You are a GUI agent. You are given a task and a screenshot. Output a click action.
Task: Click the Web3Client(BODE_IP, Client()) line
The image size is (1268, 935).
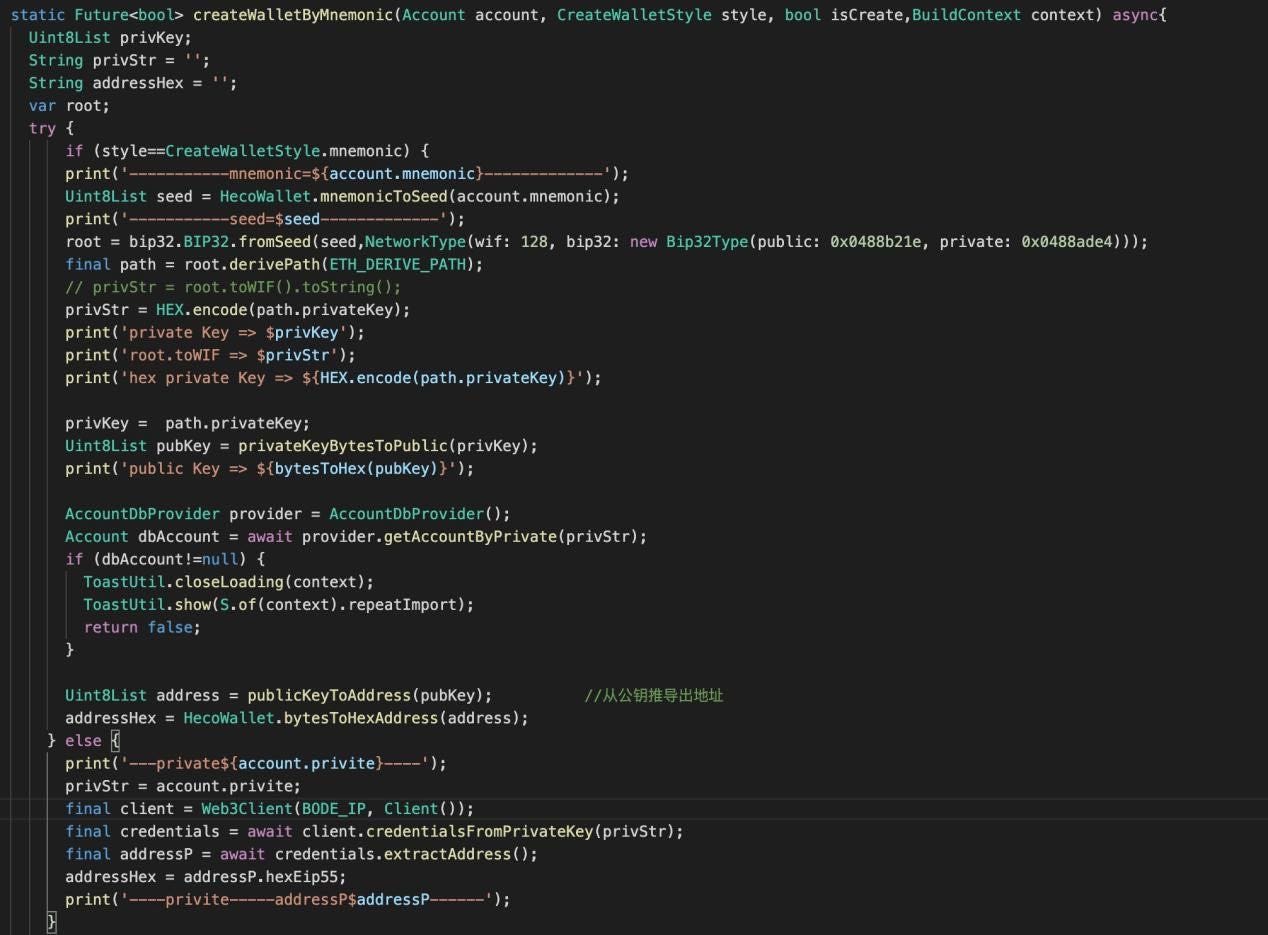click(270, 808)
